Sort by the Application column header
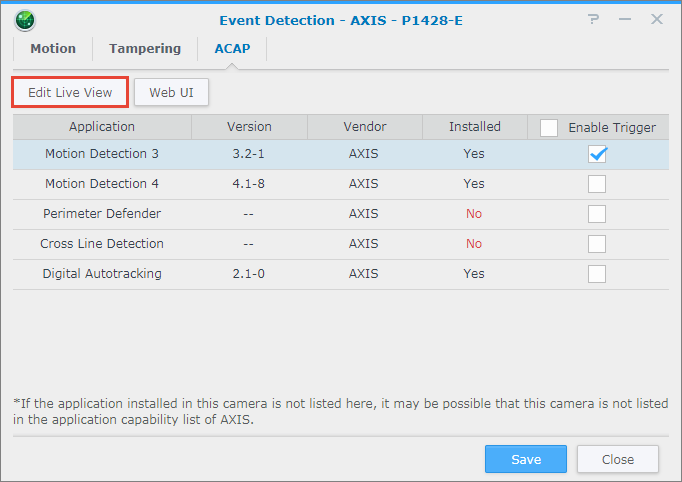 click(102, 127)
